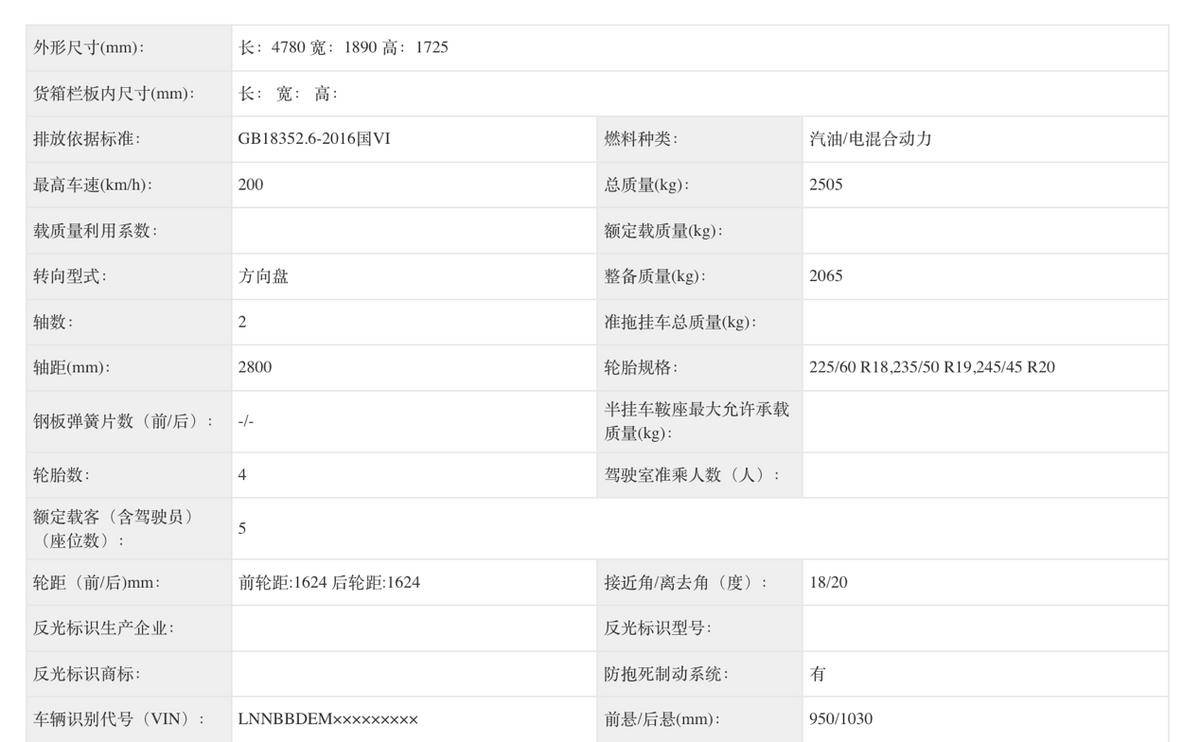Select the wheelbase value 2800
The height and width of the screenshot is (742, 1200).
coord(255,368)
